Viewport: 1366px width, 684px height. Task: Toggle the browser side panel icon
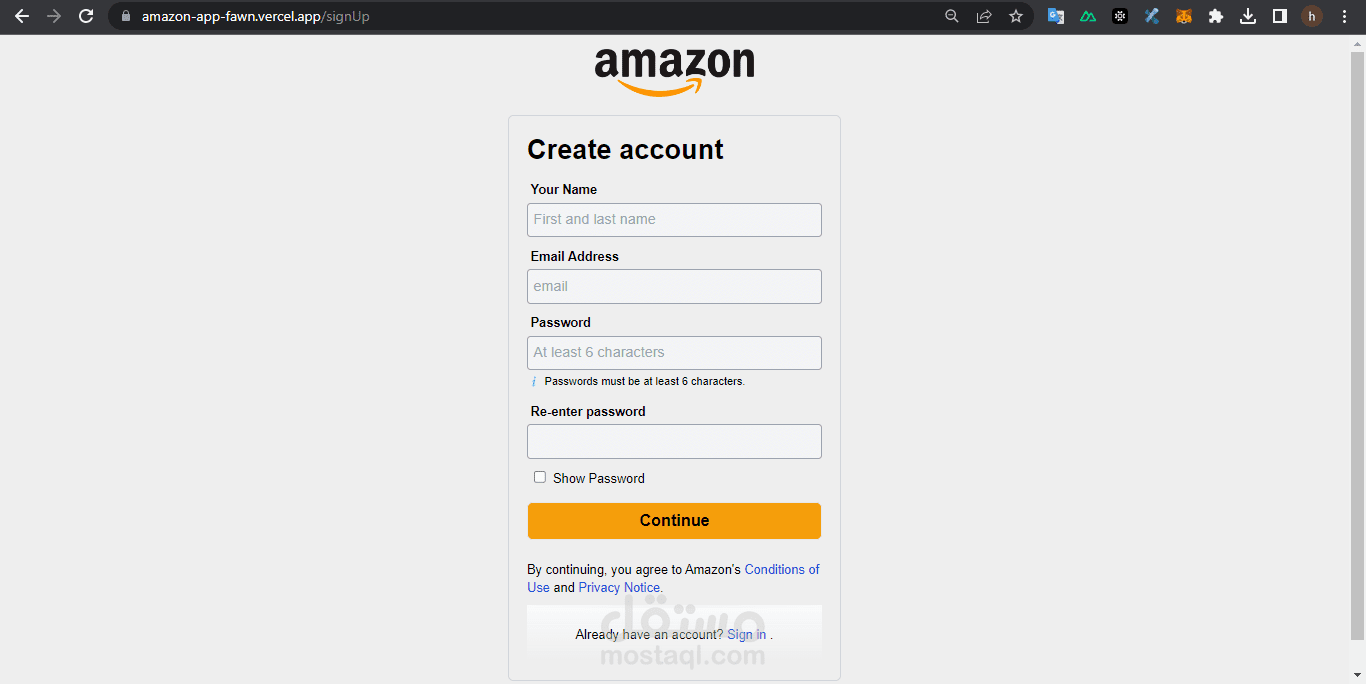coord(1280,16)
